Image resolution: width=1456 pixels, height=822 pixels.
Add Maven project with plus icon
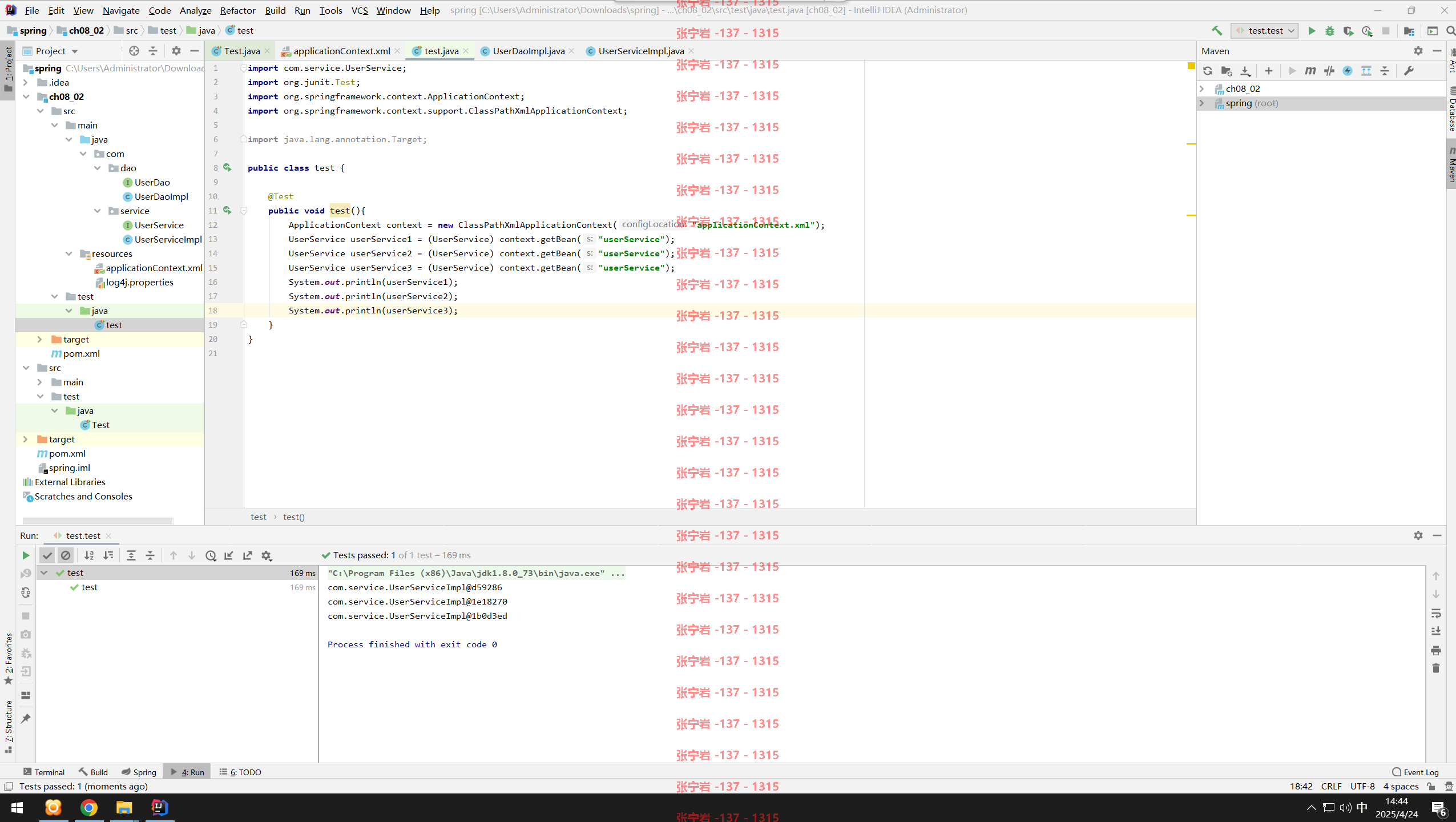(x=1268, y=71)
